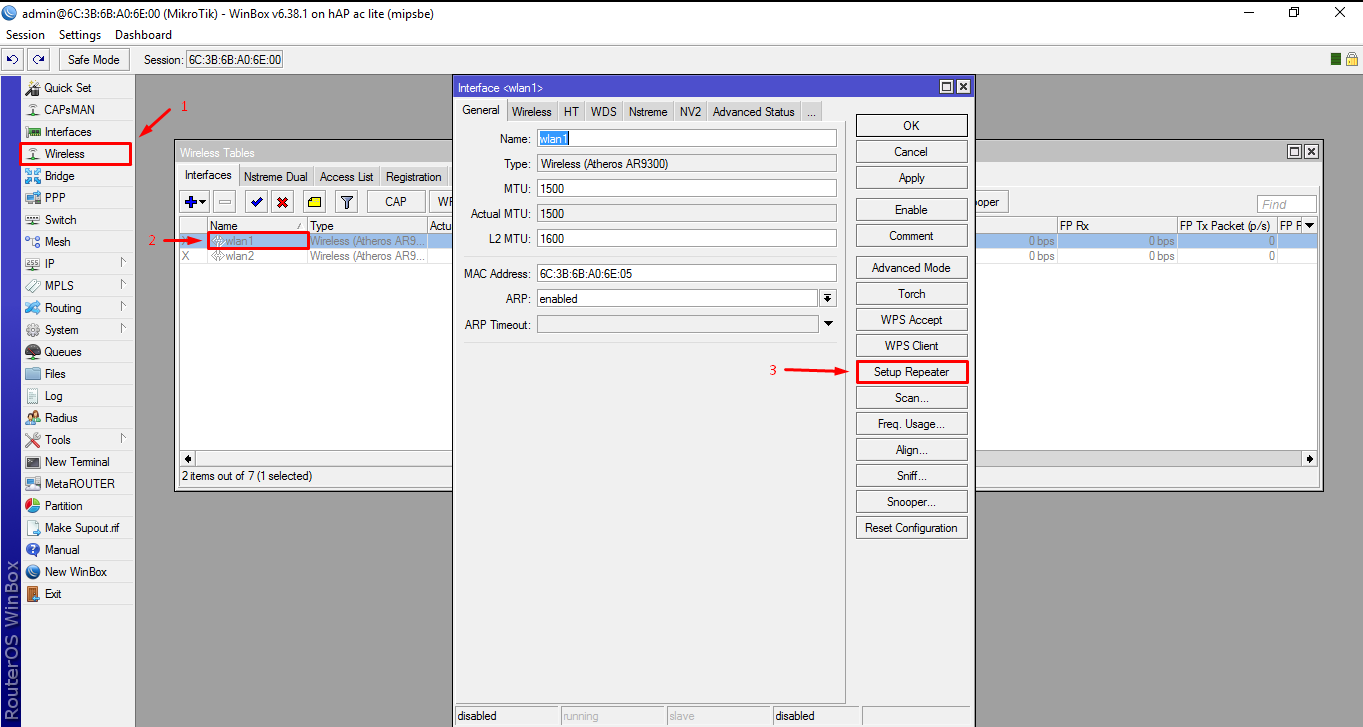This screenshot has height=727, width=1363.
Task: Open the NV2 tab
Action: point(690,112)
